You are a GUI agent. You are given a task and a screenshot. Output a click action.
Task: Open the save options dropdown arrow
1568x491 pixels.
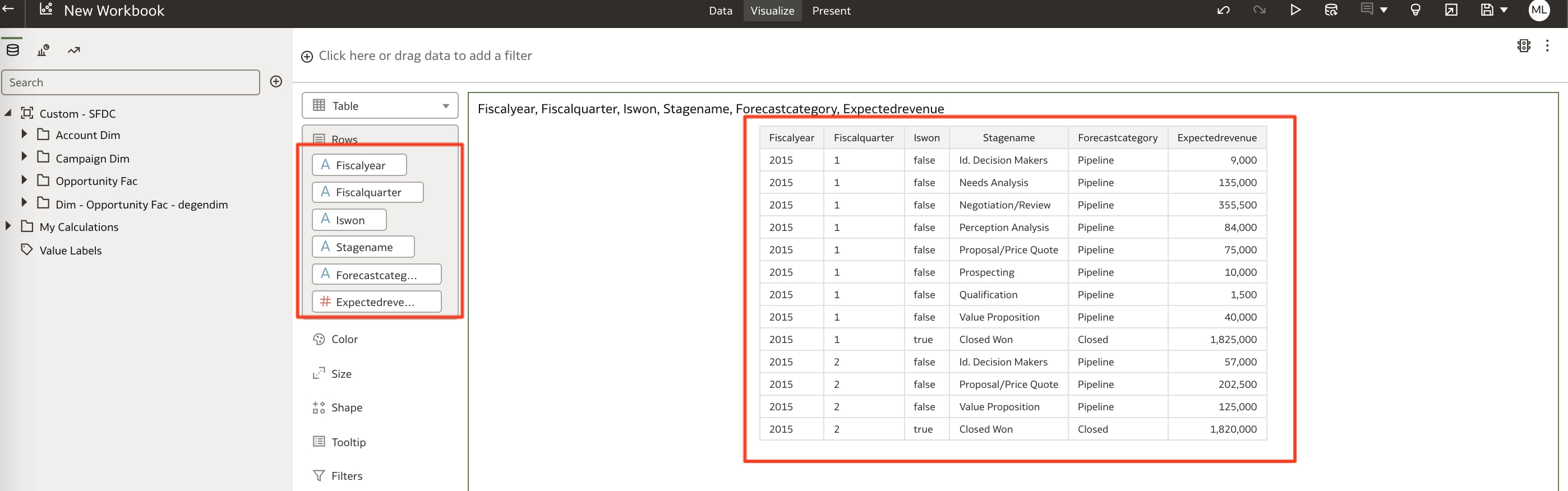pyautogui.click(x=1504, y=10)
